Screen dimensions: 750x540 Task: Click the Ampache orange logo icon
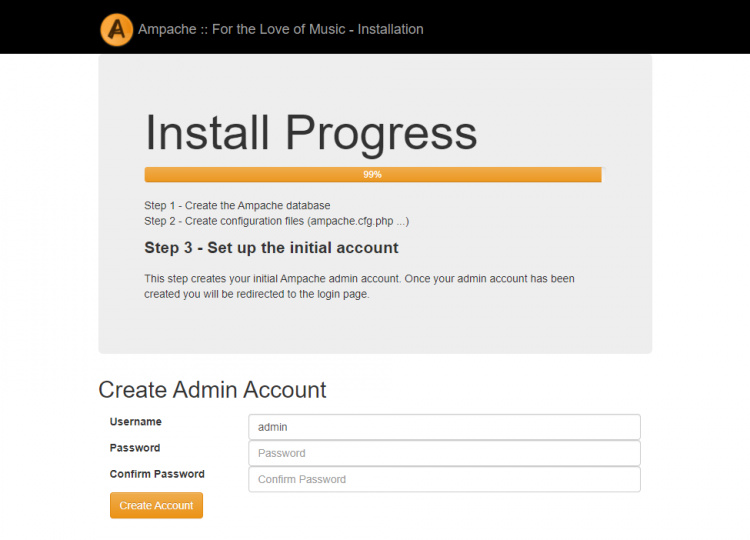(117, 29)
